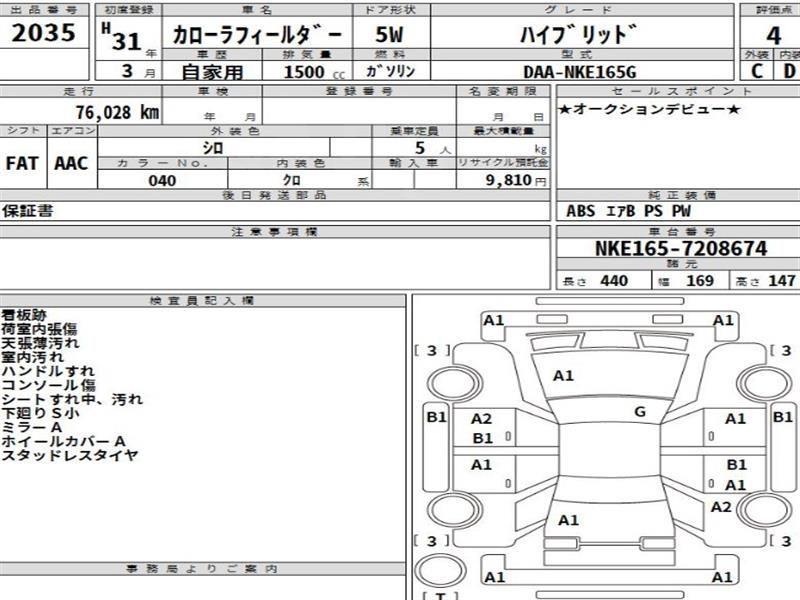The width and height of the screenshot is (800, 600).
Task: Click the interior color クロ
Action: [292, 180]
